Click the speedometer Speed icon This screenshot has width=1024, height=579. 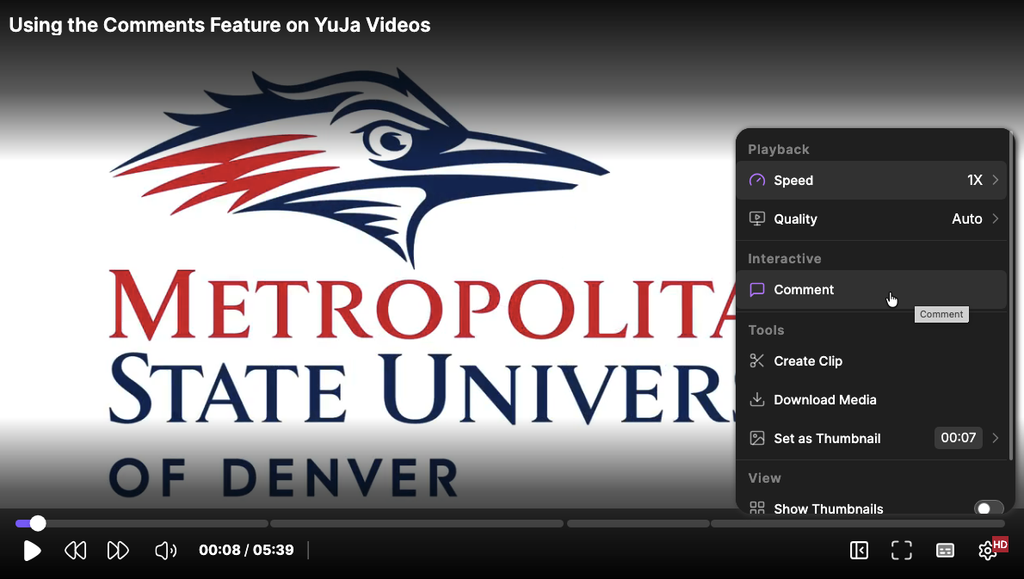point(757,180)
